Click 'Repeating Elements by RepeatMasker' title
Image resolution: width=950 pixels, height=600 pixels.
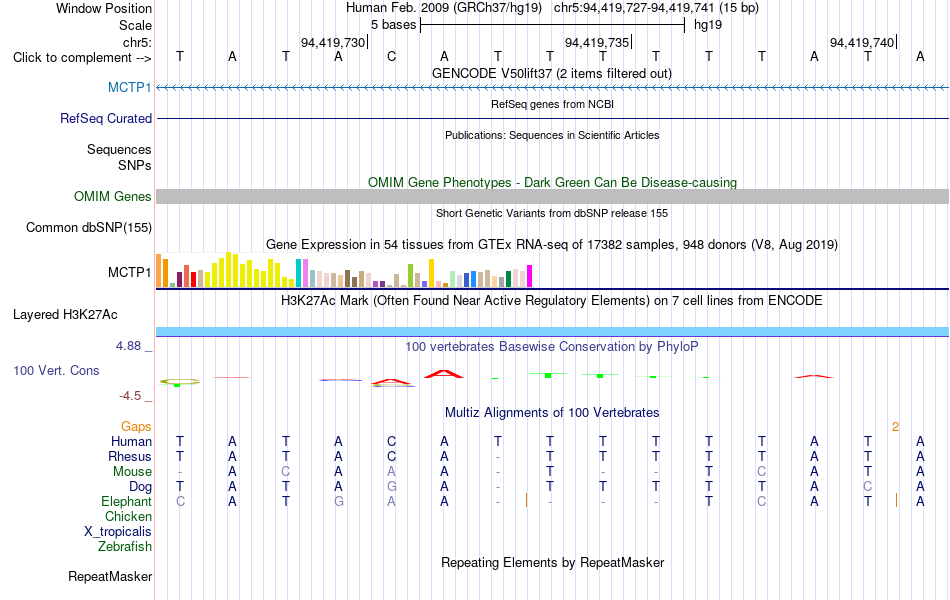tap(553, 562)
